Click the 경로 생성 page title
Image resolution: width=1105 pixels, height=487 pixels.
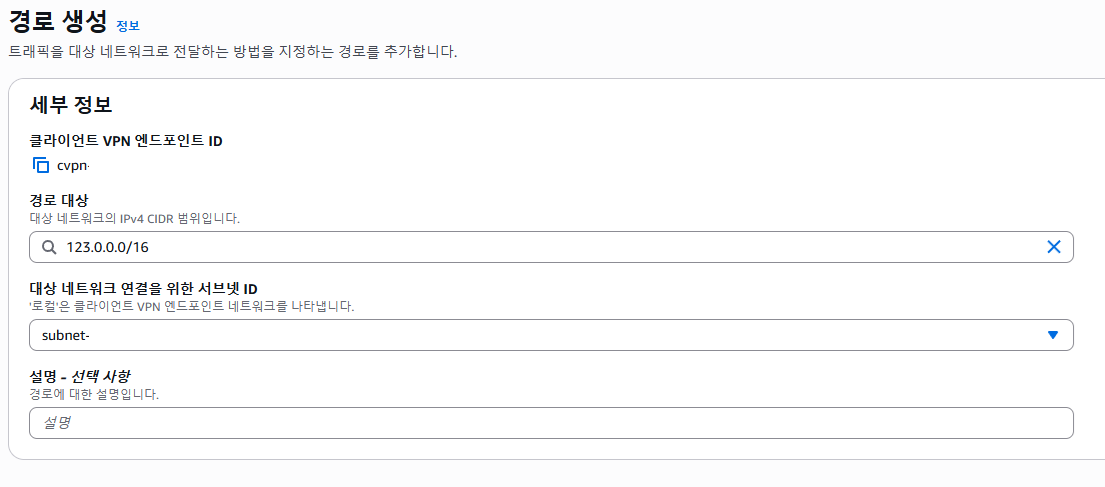pos(58,21)
